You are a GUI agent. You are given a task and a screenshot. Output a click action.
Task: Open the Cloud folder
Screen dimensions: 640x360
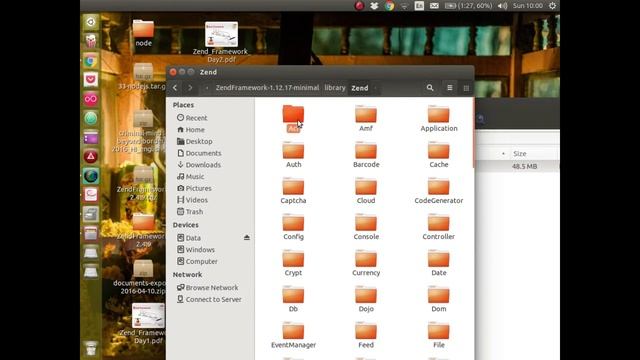tap(366, 191)
